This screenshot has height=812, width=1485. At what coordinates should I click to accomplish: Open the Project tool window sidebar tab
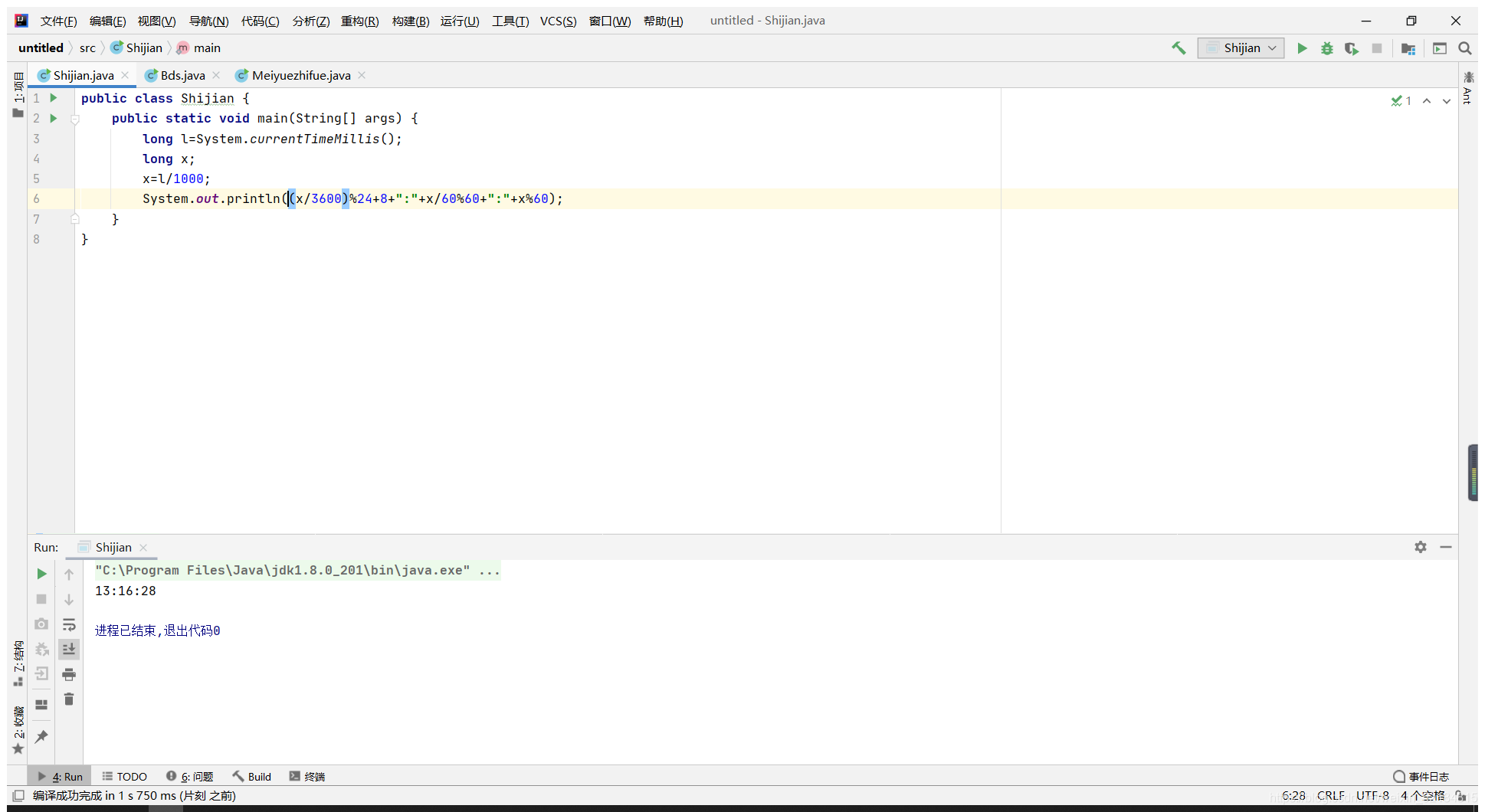18,95
